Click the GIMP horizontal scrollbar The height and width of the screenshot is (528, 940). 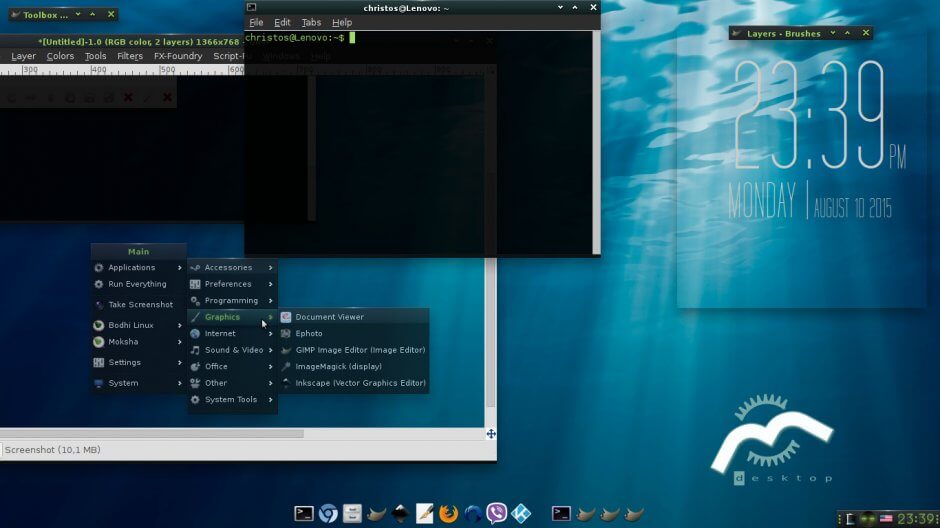pos(152,433)
